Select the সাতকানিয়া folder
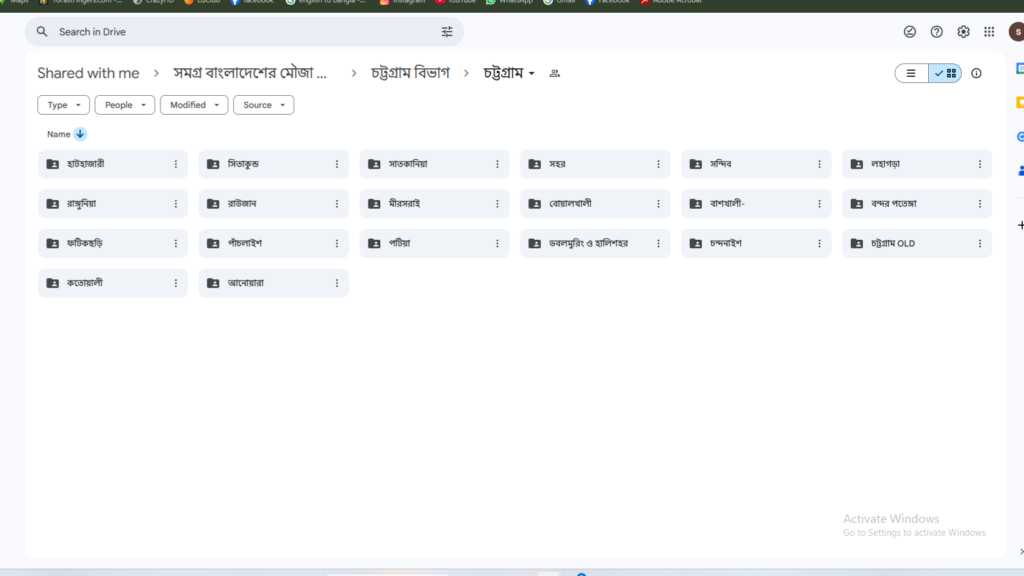 tap(423, 164)
